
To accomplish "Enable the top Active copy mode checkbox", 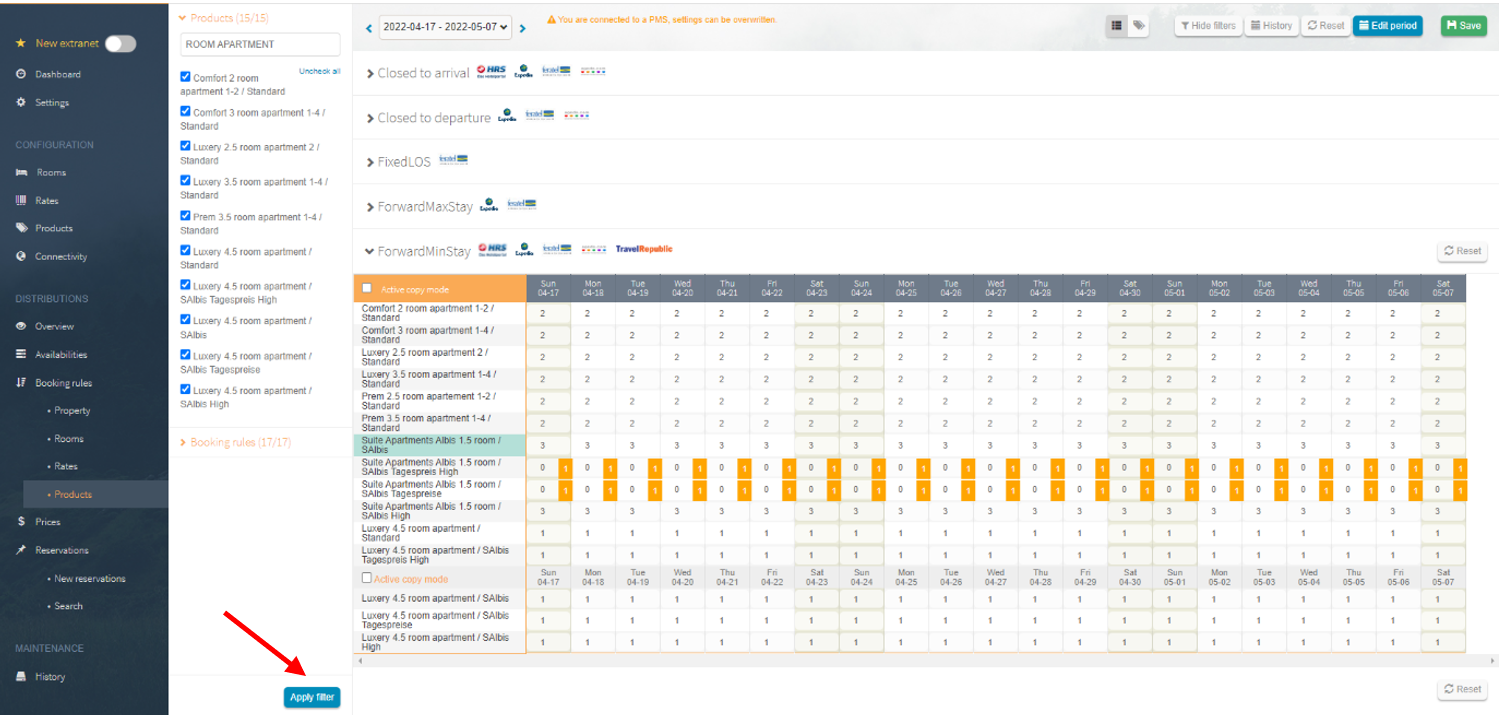I will tap(367, 288).
